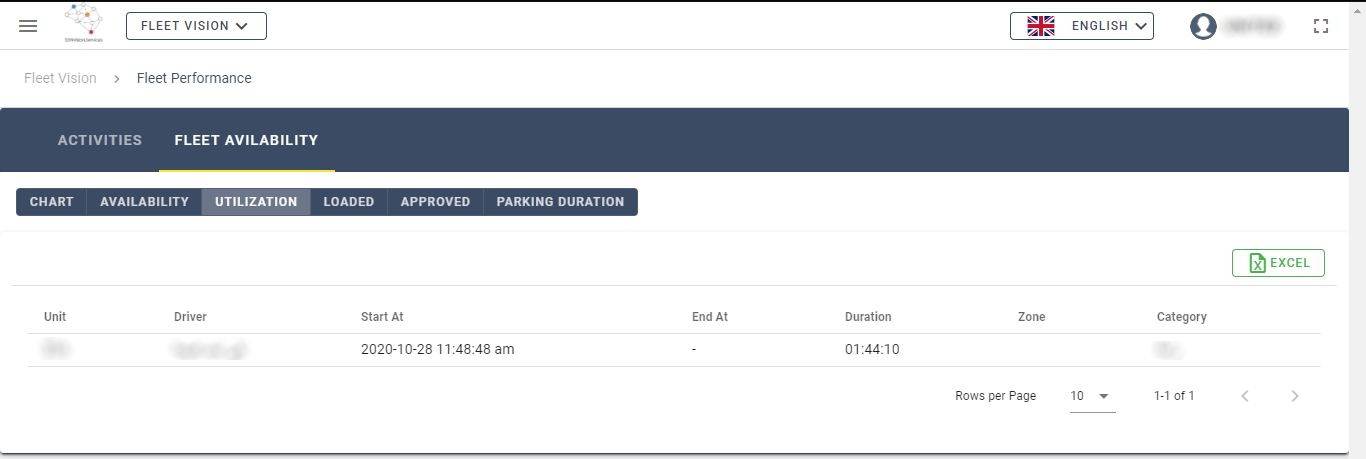This screenshot has height=459, width=1366.
Task: Expand the Fleet Vision dropdown
Action: tap(196, 26)
